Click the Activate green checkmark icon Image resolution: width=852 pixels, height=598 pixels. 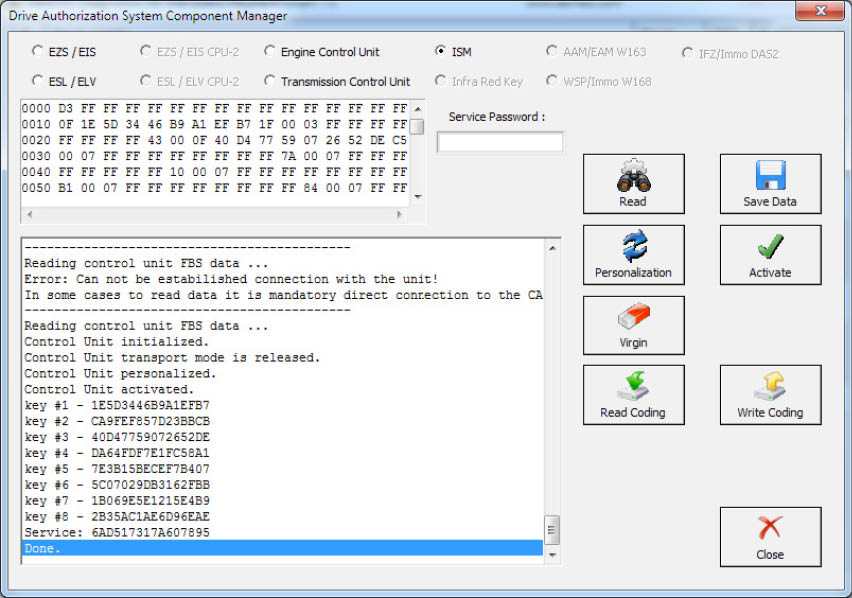(x=770, y=248)
